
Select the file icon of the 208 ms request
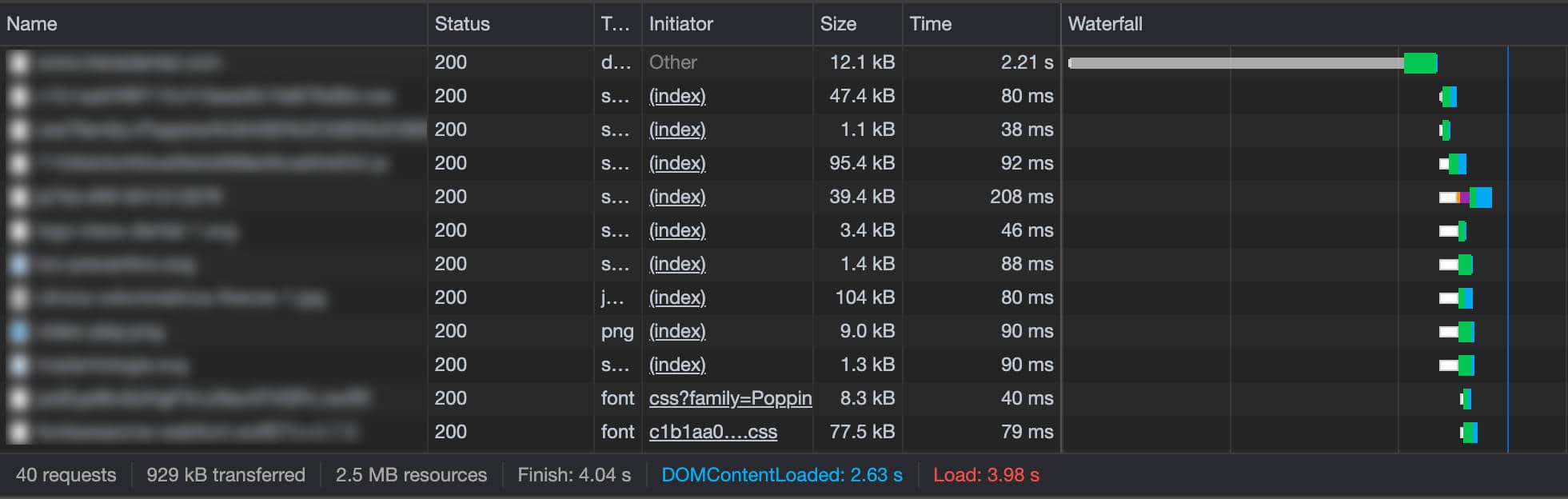(x=18, y=197)
